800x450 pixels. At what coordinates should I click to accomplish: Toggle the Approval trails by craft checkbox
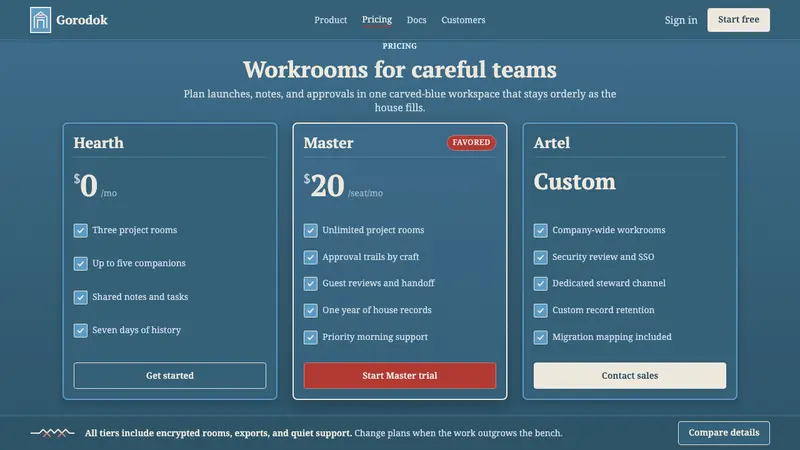point(310,257)
